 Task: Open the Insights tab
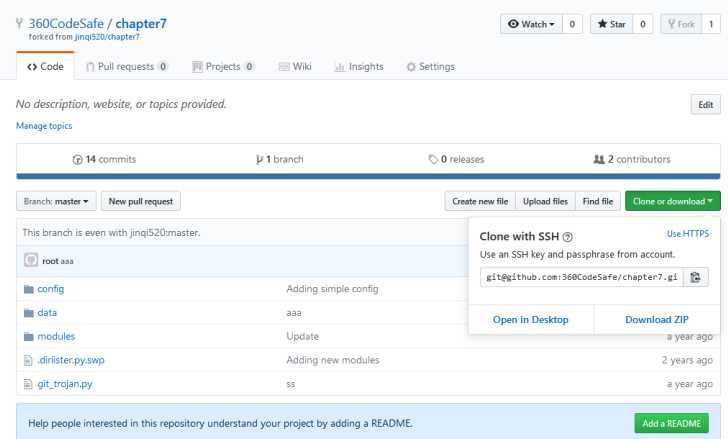point(359,67)
